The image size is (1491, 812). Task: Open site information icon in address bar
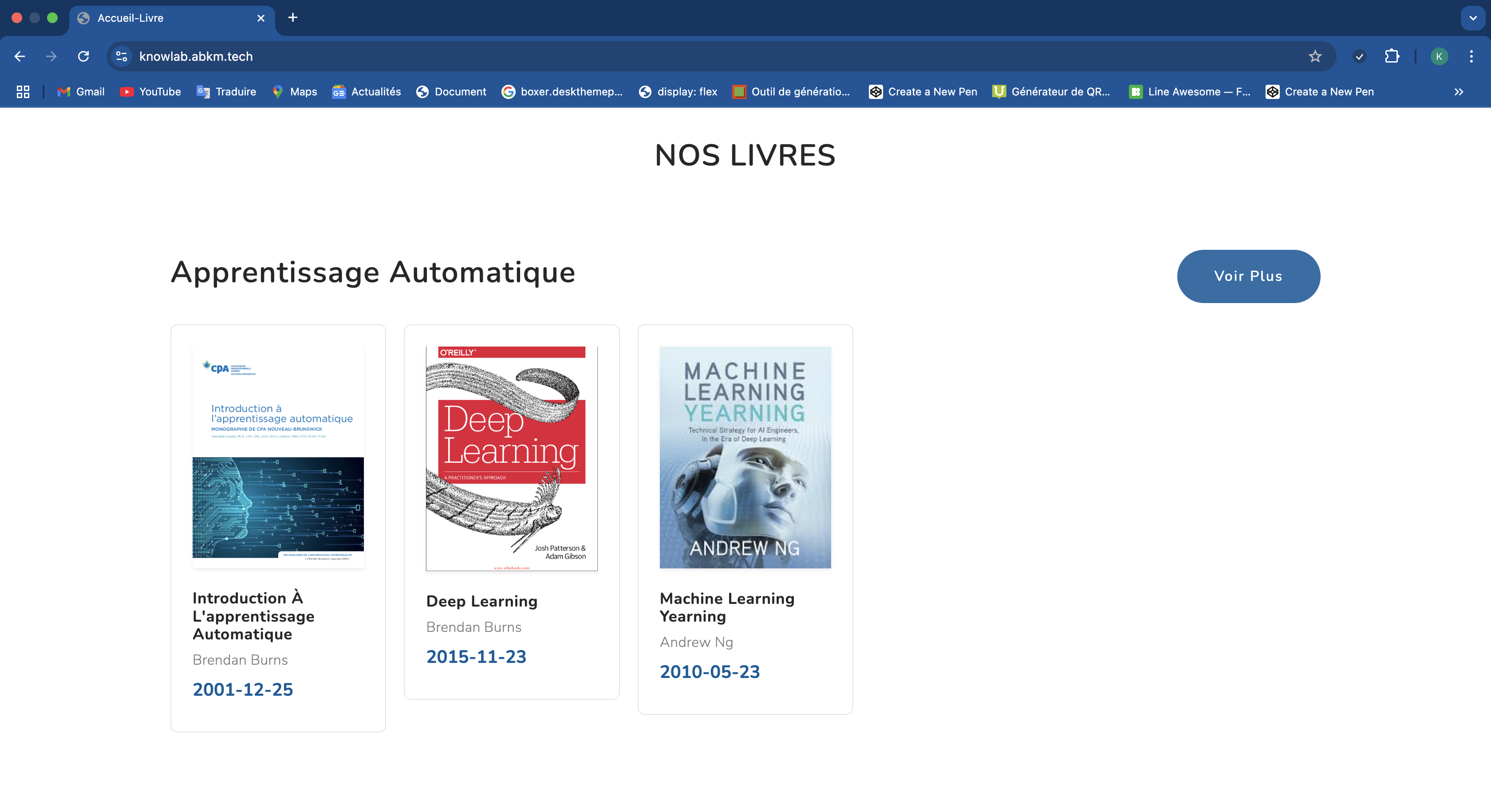point(122,56)
